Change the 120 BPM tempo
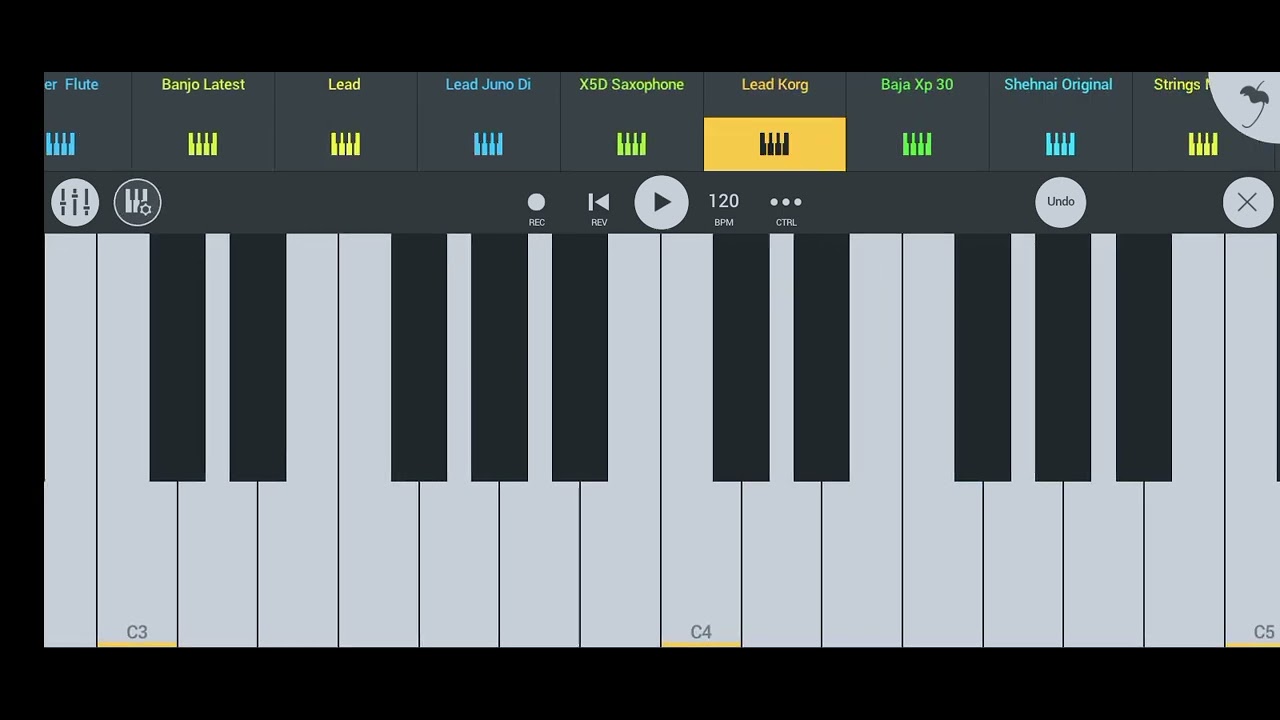 tap(723, 208)
